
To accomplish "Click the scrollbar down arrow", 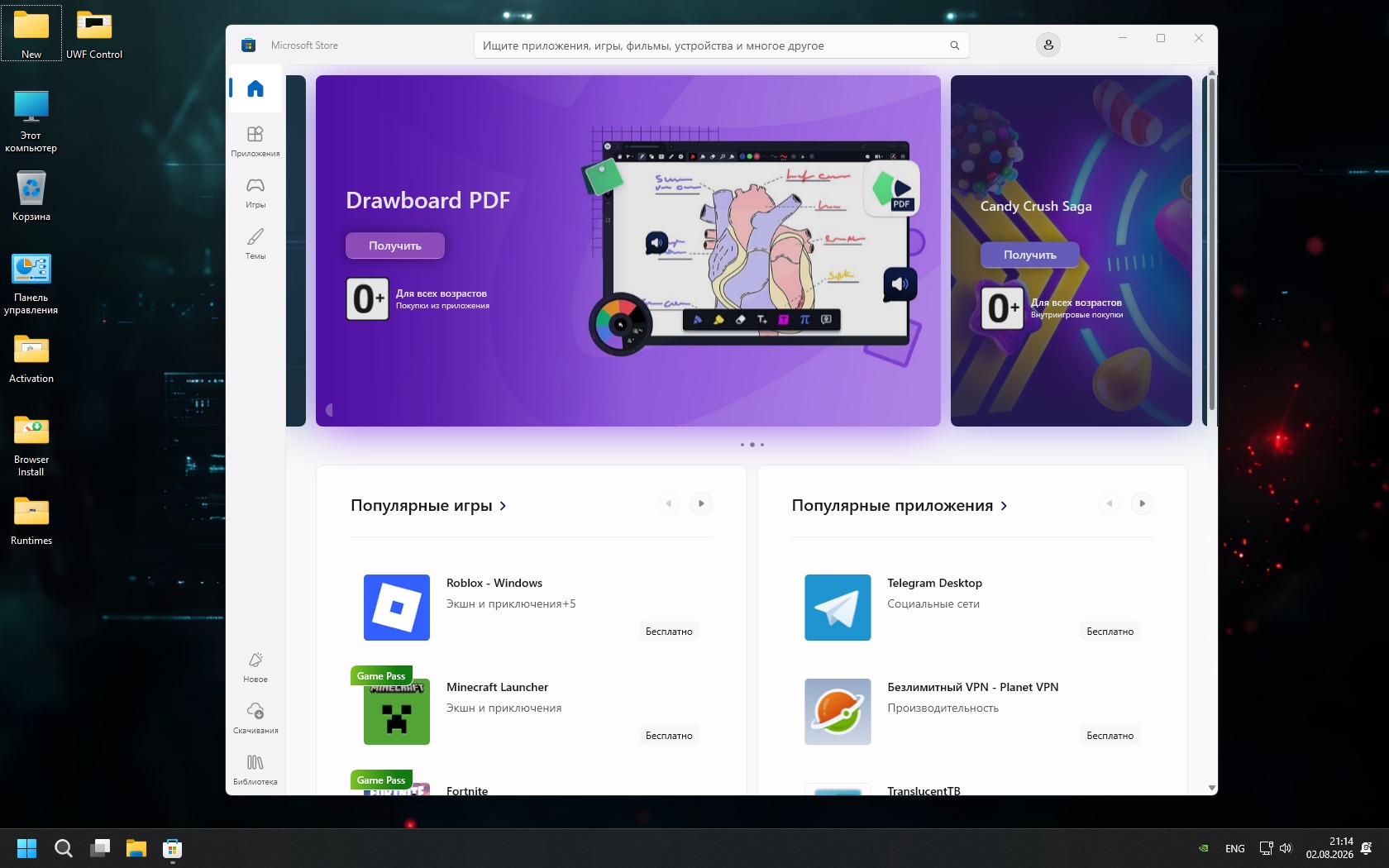I will (x=1212, y=789).
